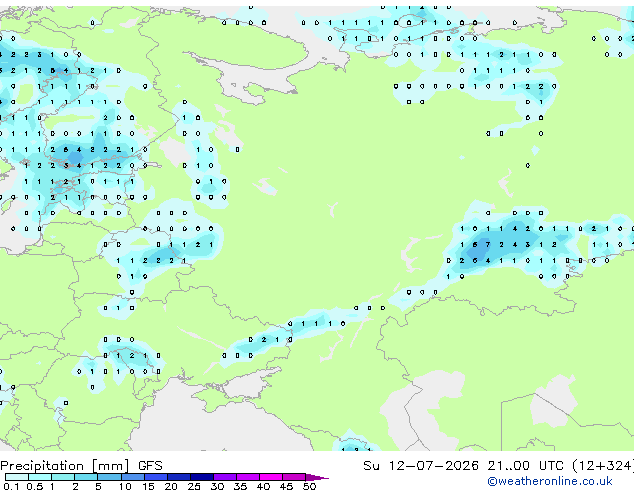Click the 0.1–0.5 mm legend color swatch
Viewport: 634px width, 490px height.
(17, 477)
